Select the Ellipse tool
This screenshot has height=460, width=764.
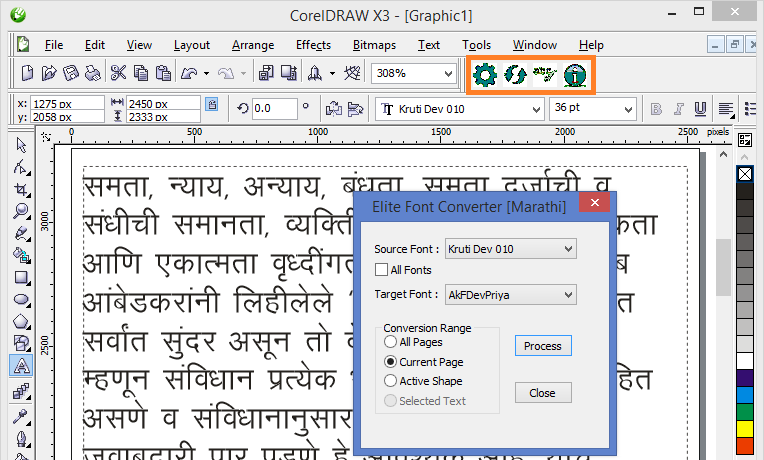click(x=21, y=300)
